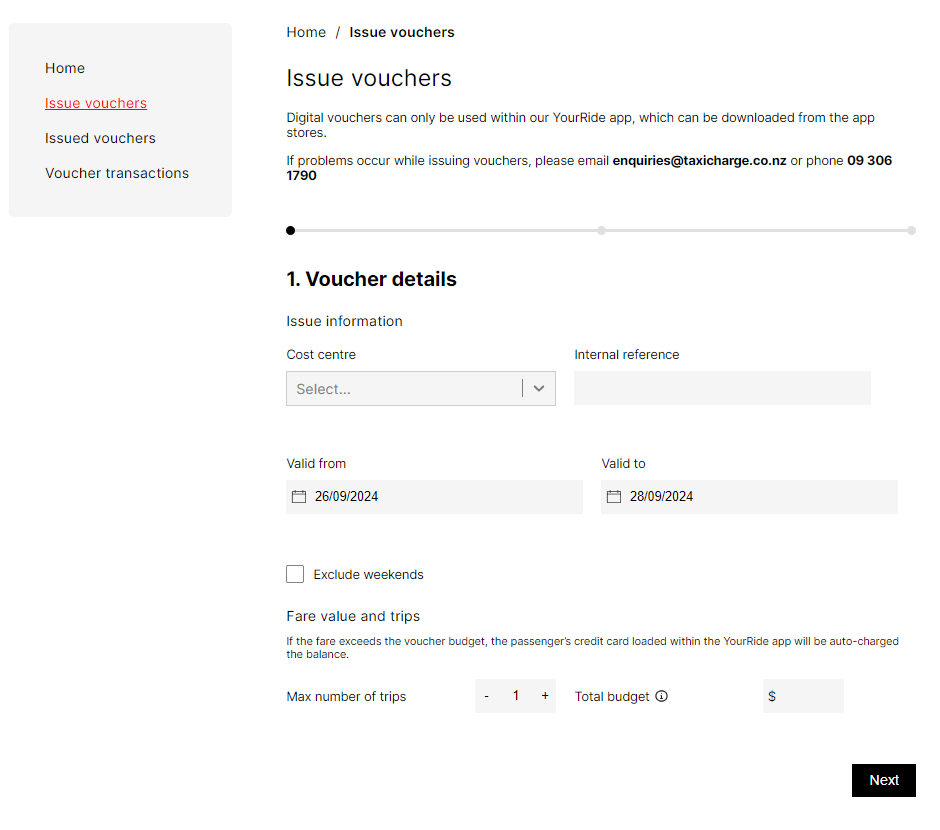Click inside the Internal reference field

(x=722, y=388)
